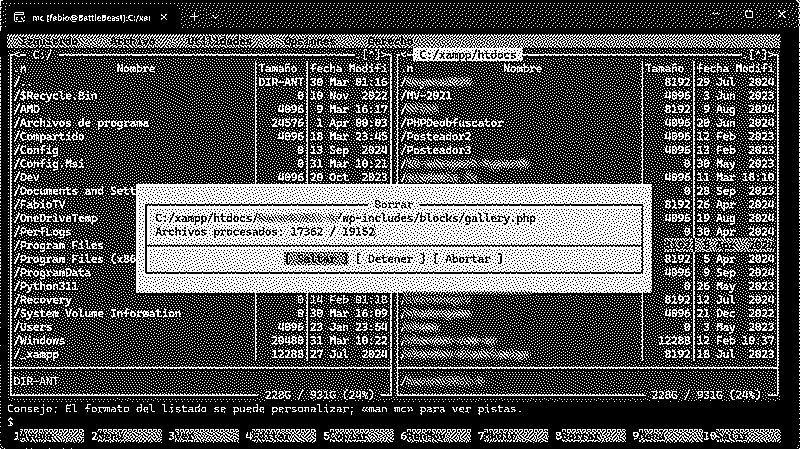Click function key 9 Menú
800x449 pixels.
pyautogui.click(x=668, y=436)
